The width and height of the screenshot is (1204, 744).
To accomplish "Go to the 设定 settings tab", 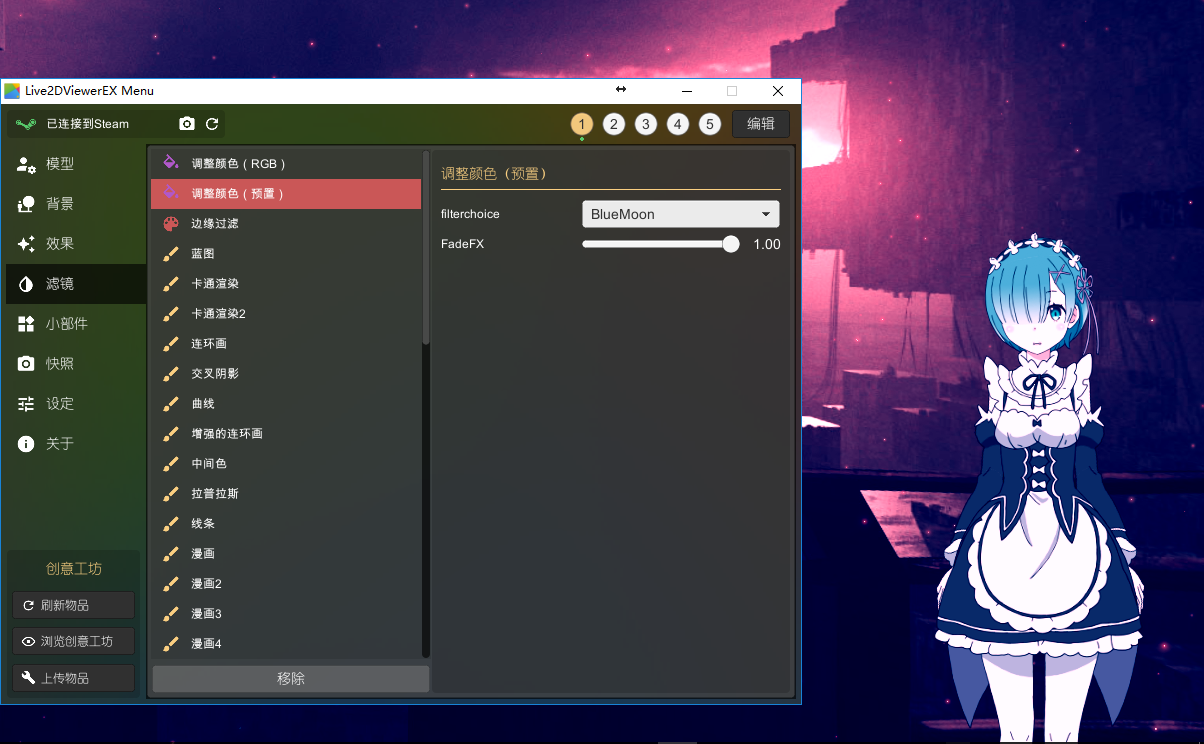I will click(60, 404).
